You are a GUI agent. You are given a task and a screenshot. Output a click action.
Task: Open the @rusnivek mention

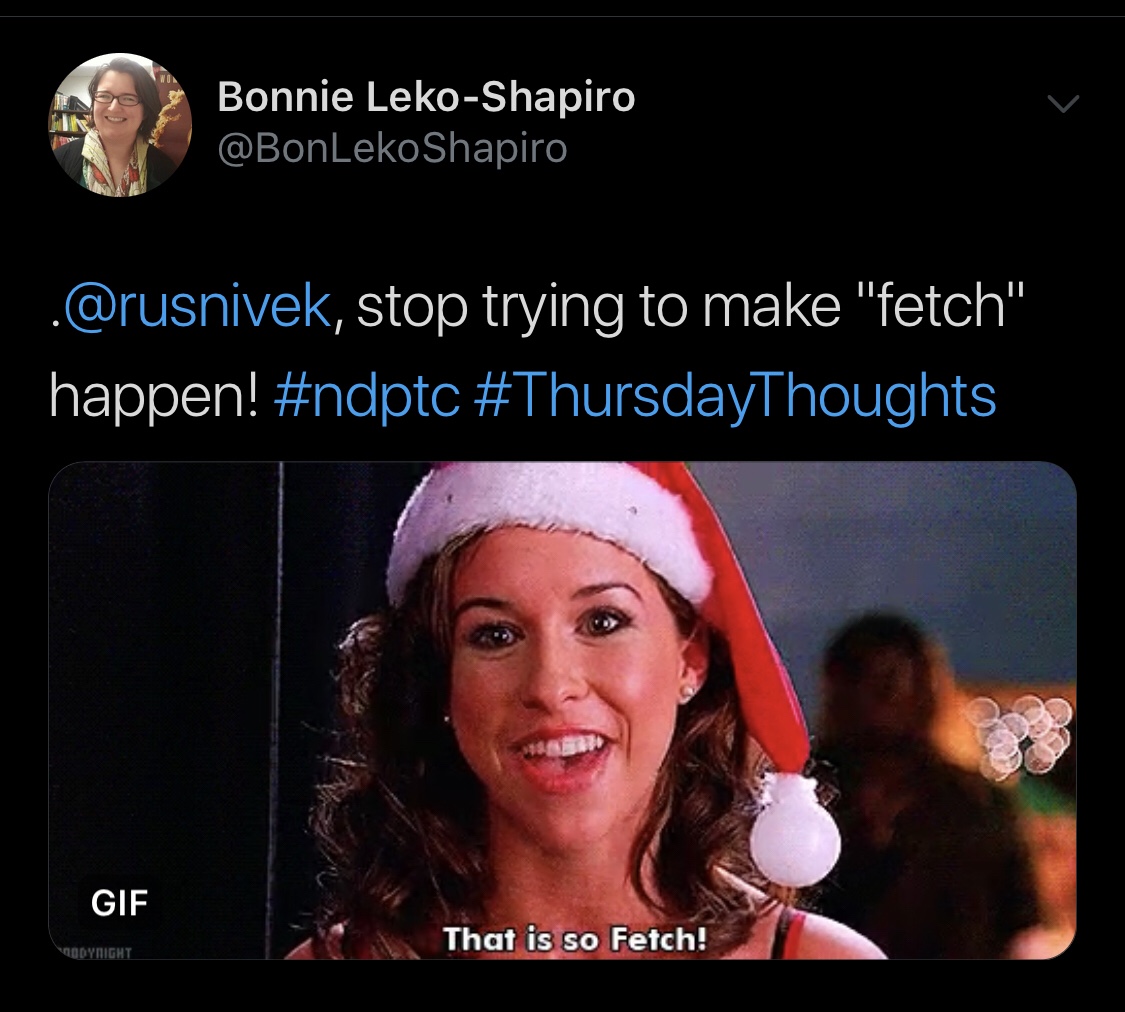coord(197,306)
